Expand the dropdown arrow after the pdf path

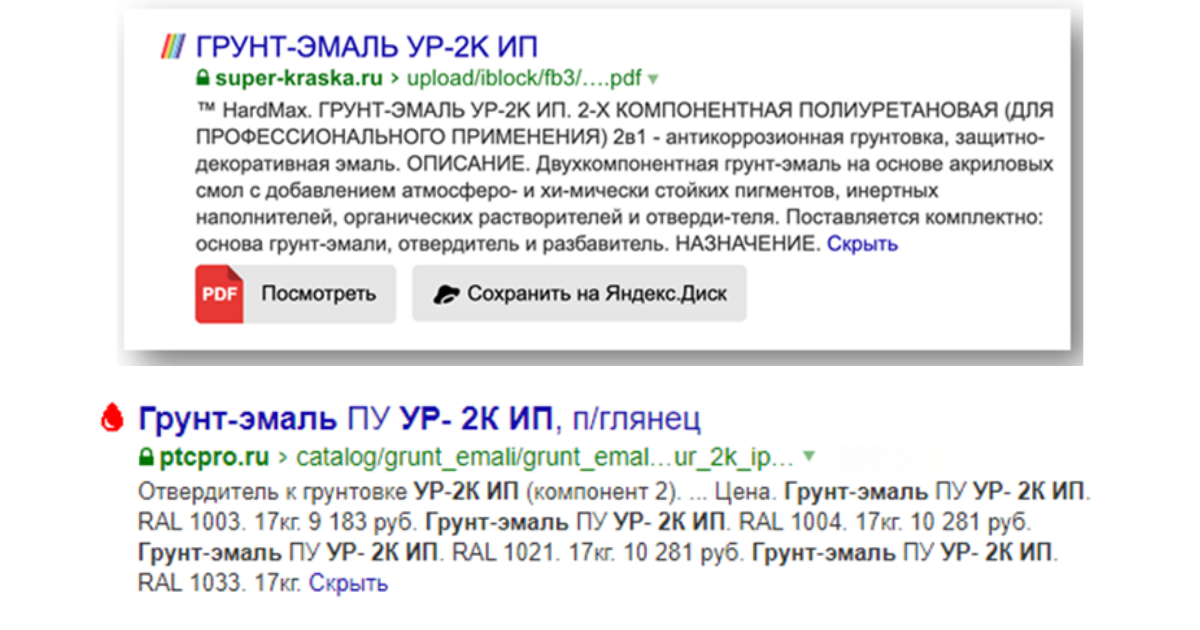pyautogui.click(x=653, y=78)
